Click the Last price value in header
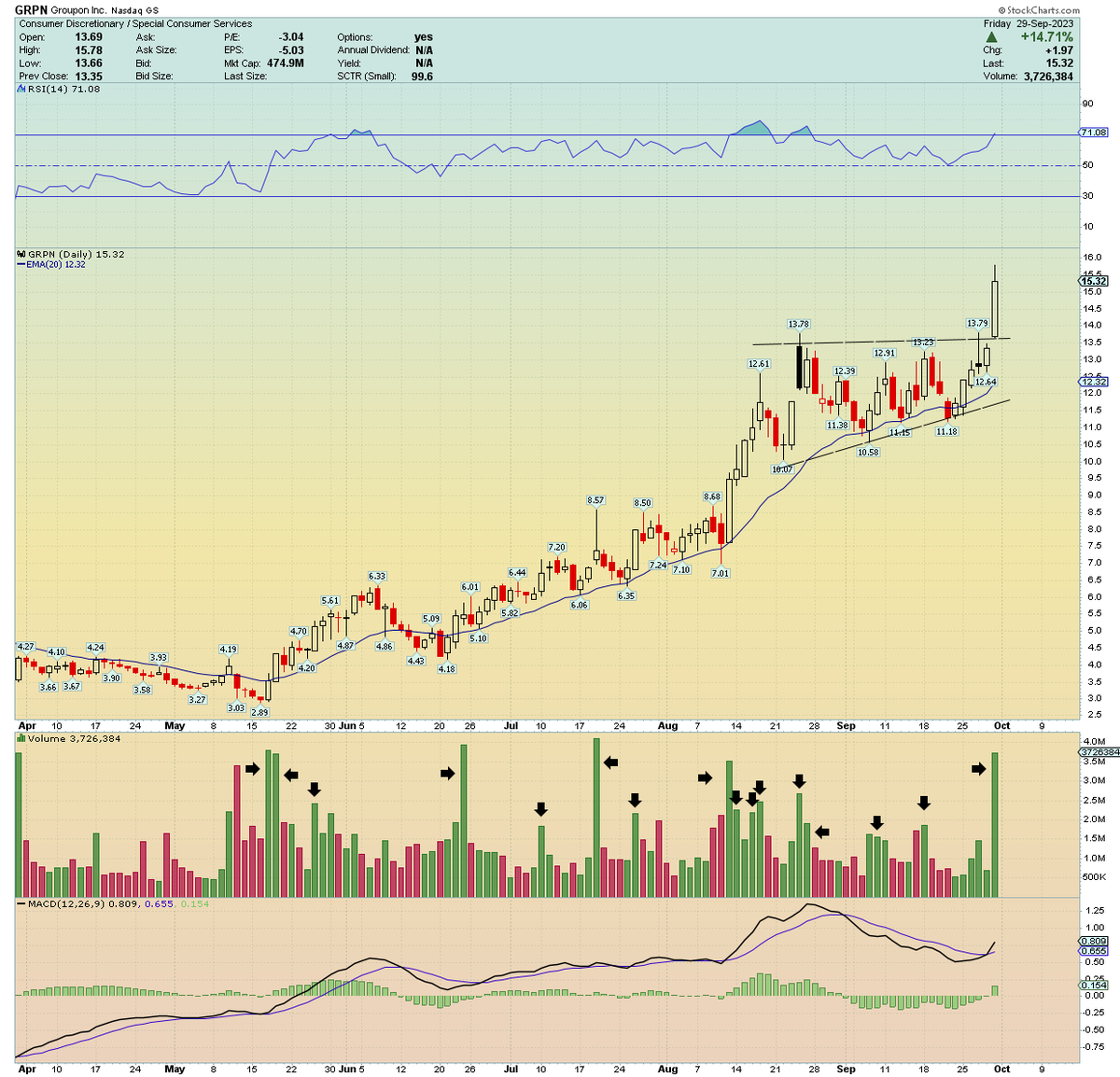Viewport: 1120px width, 1077px height. coord(1058,63)
